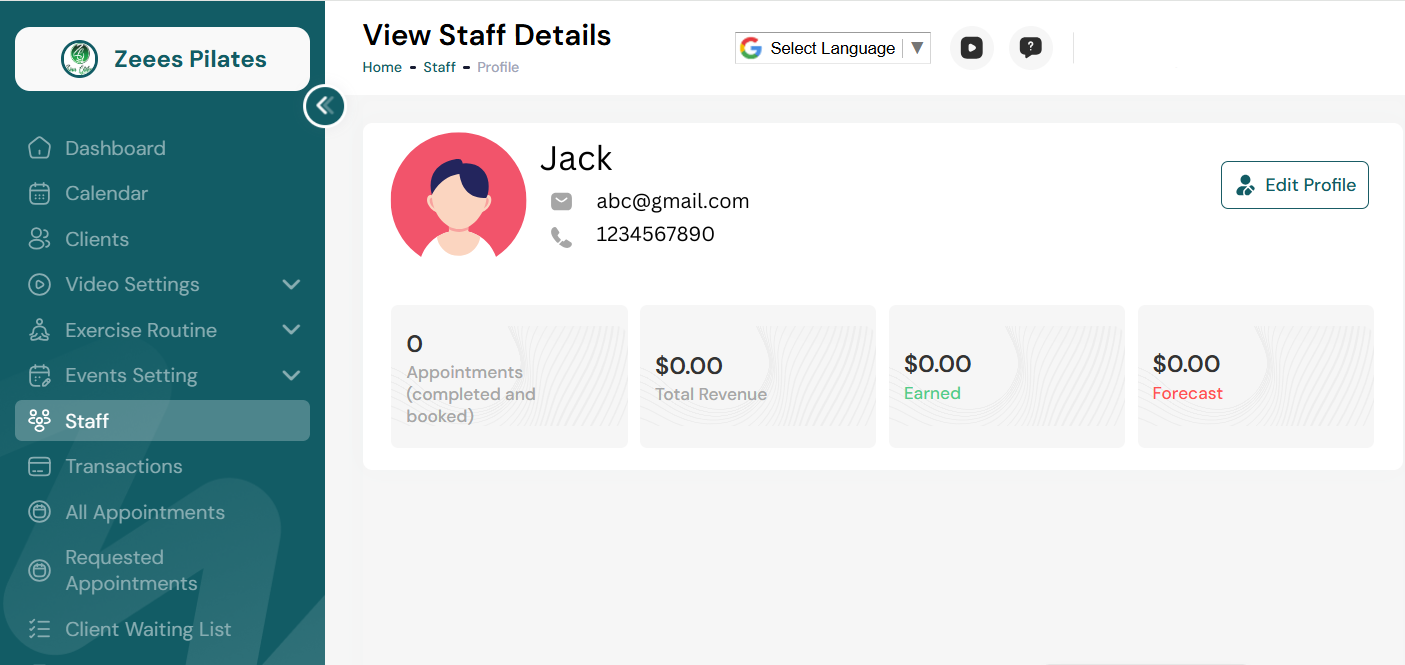
Task: Open the Select Language dropdown
Action: (x=832, y=48)
